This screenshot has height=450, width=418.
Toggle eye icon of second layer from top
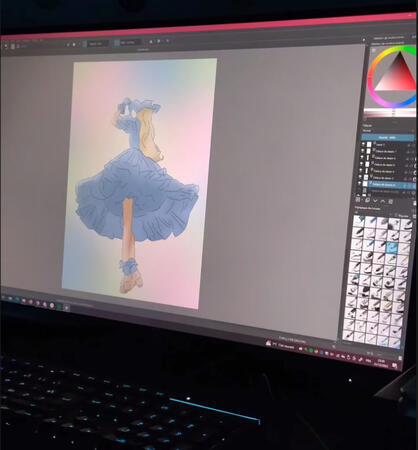point(363,151)
